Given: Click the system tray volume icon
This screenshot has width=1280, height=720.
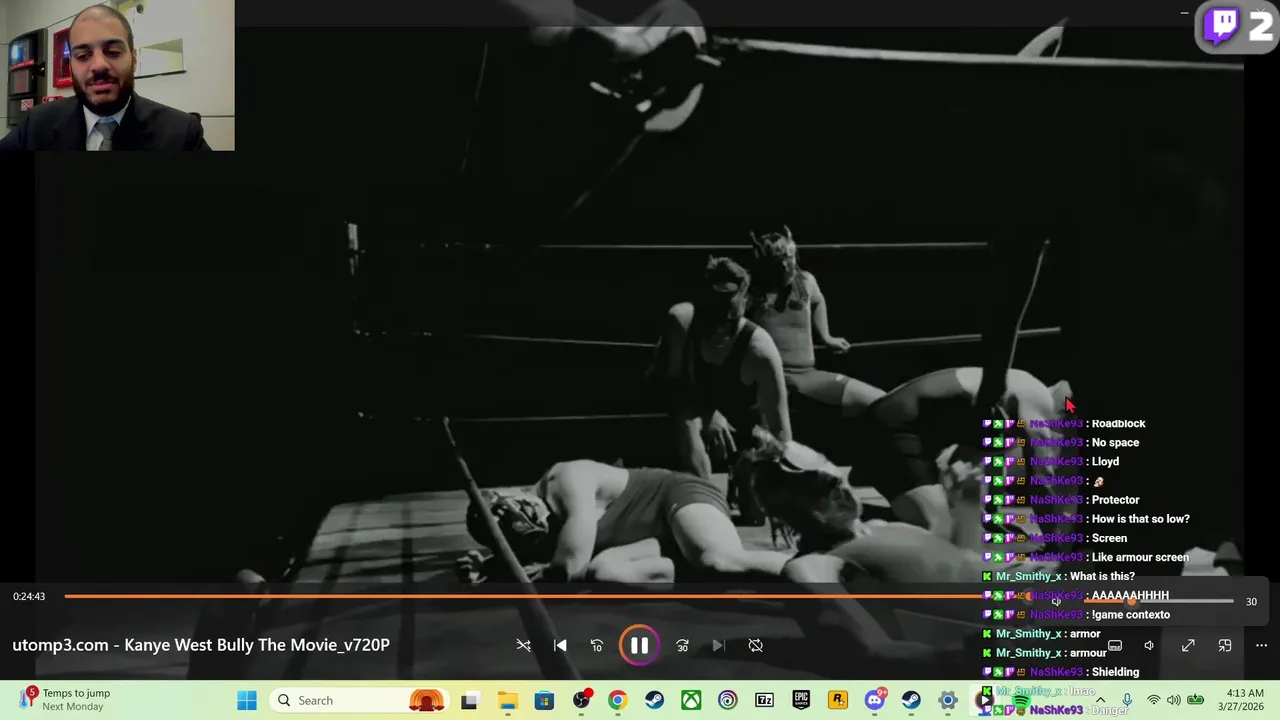Looking at the screenshot, I should point(1173,700).
